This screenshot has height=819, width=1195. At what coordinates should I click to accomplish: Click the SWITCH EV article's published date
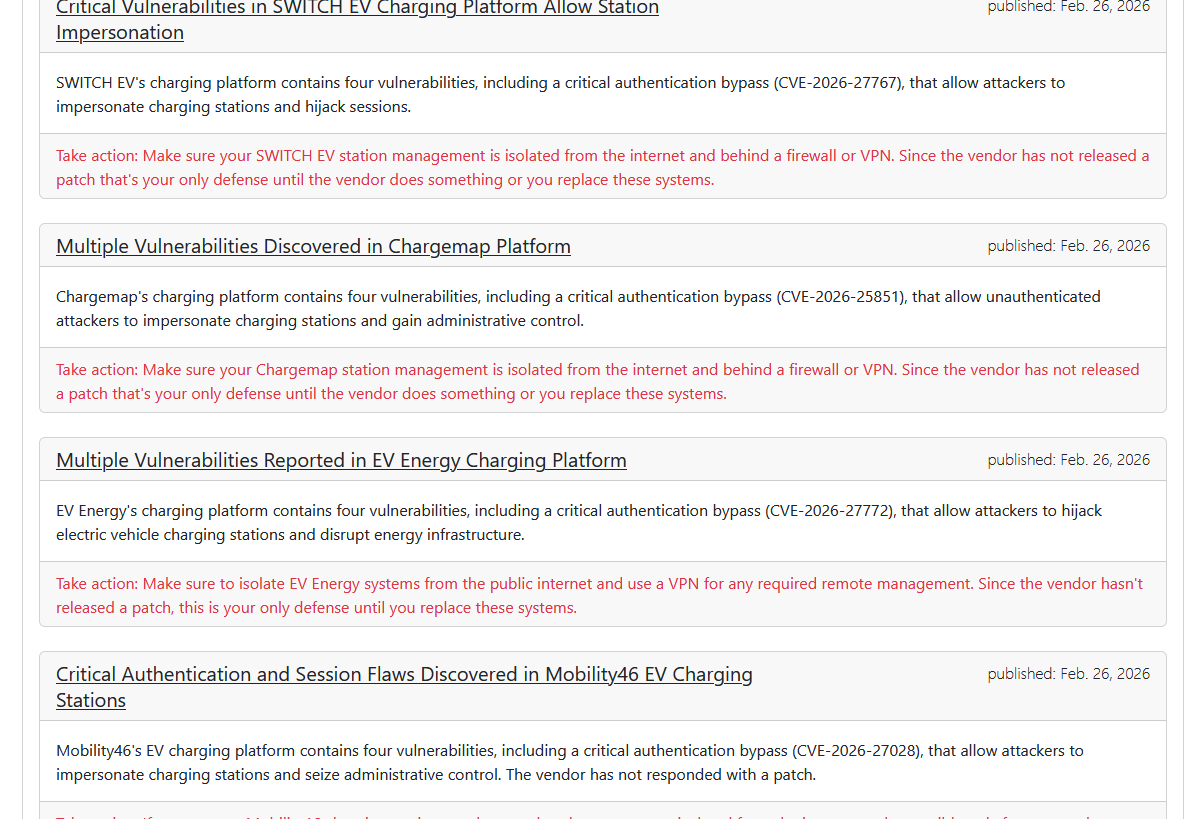click(1068, 7)
